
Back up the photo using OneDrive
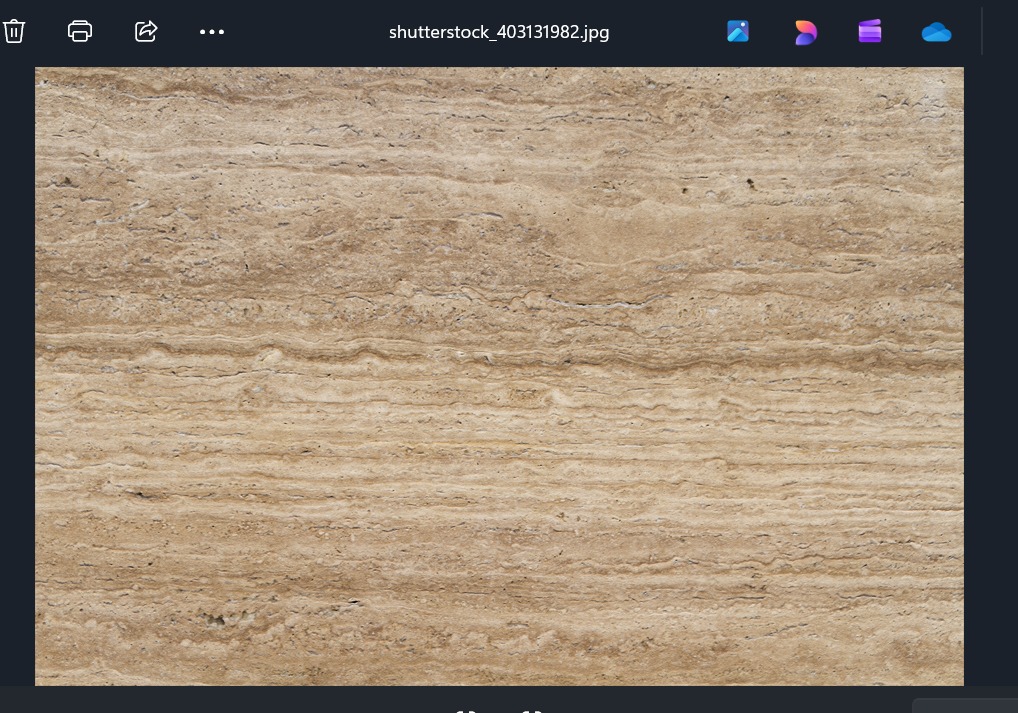(x=936, y=32)
